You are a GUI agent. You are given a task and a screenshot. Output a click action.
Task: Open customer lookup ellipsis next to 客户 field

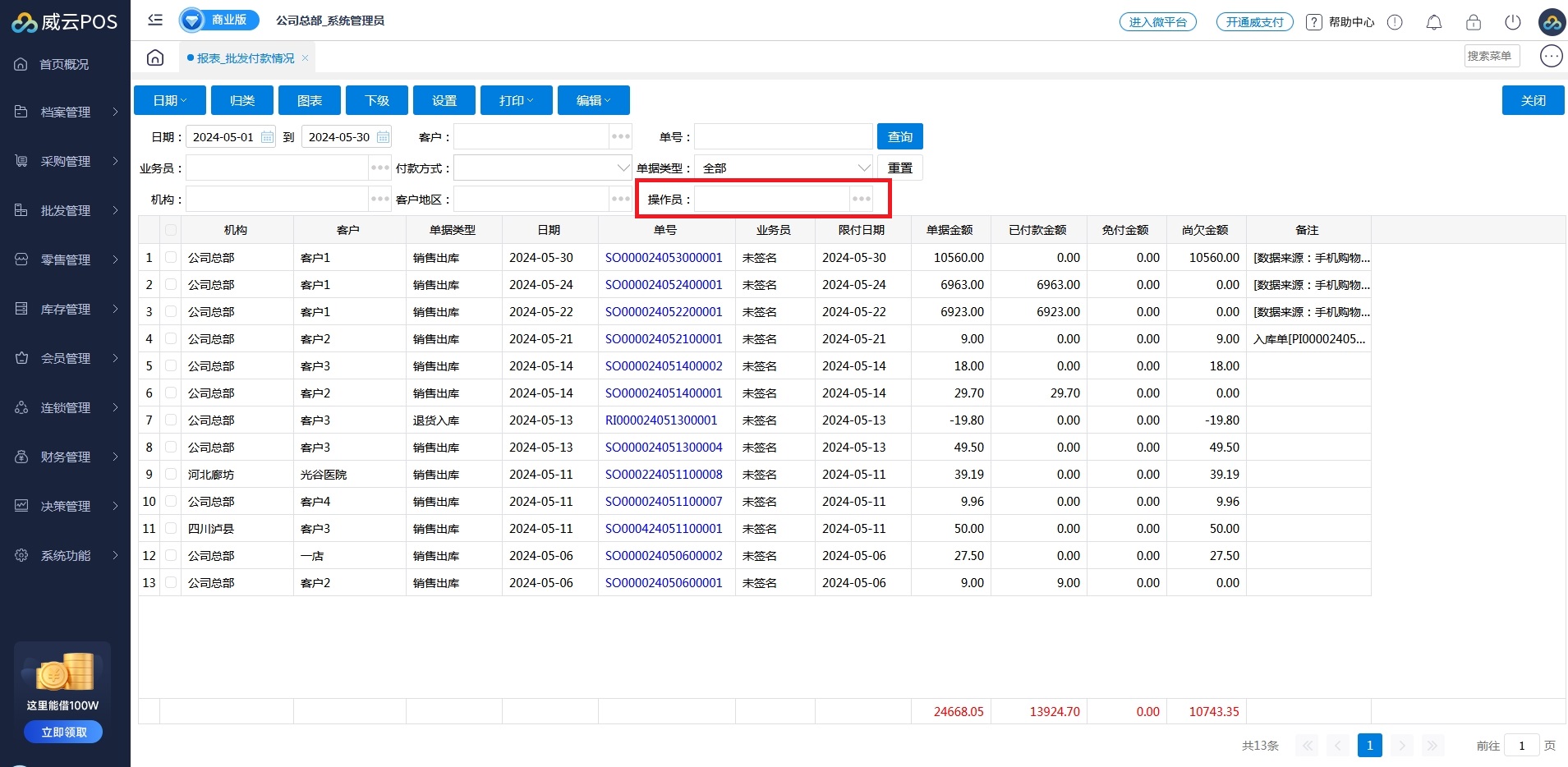[x=620, y=137]
